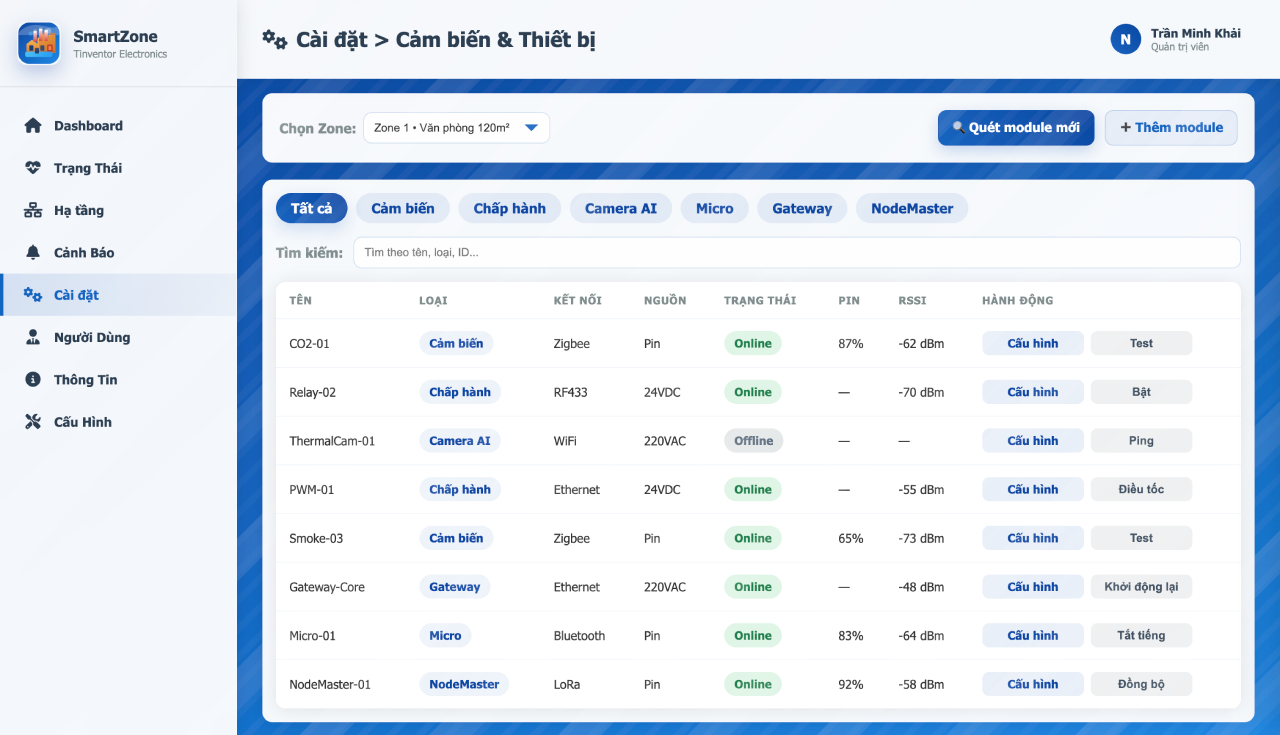Click the Thêm module button
This screenshot has height=735, width=1280.
(x=1170, y=128)
